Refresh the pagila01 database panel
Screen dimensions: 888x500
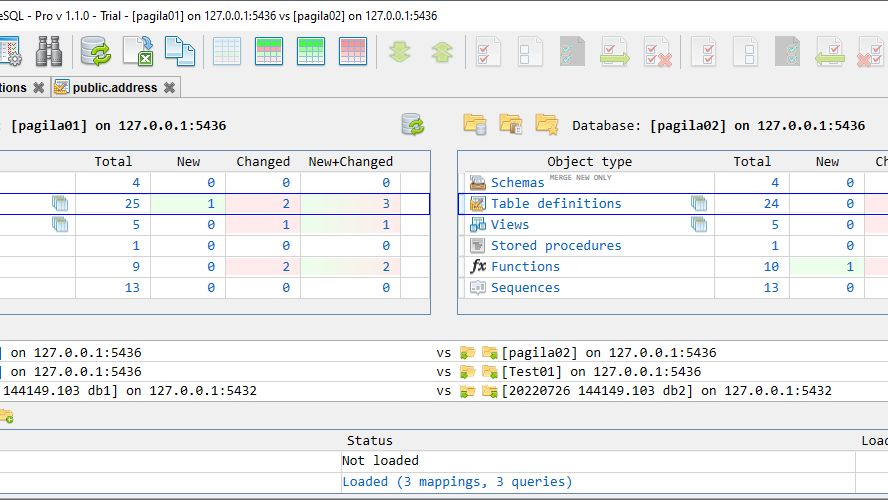coord(413,125)
